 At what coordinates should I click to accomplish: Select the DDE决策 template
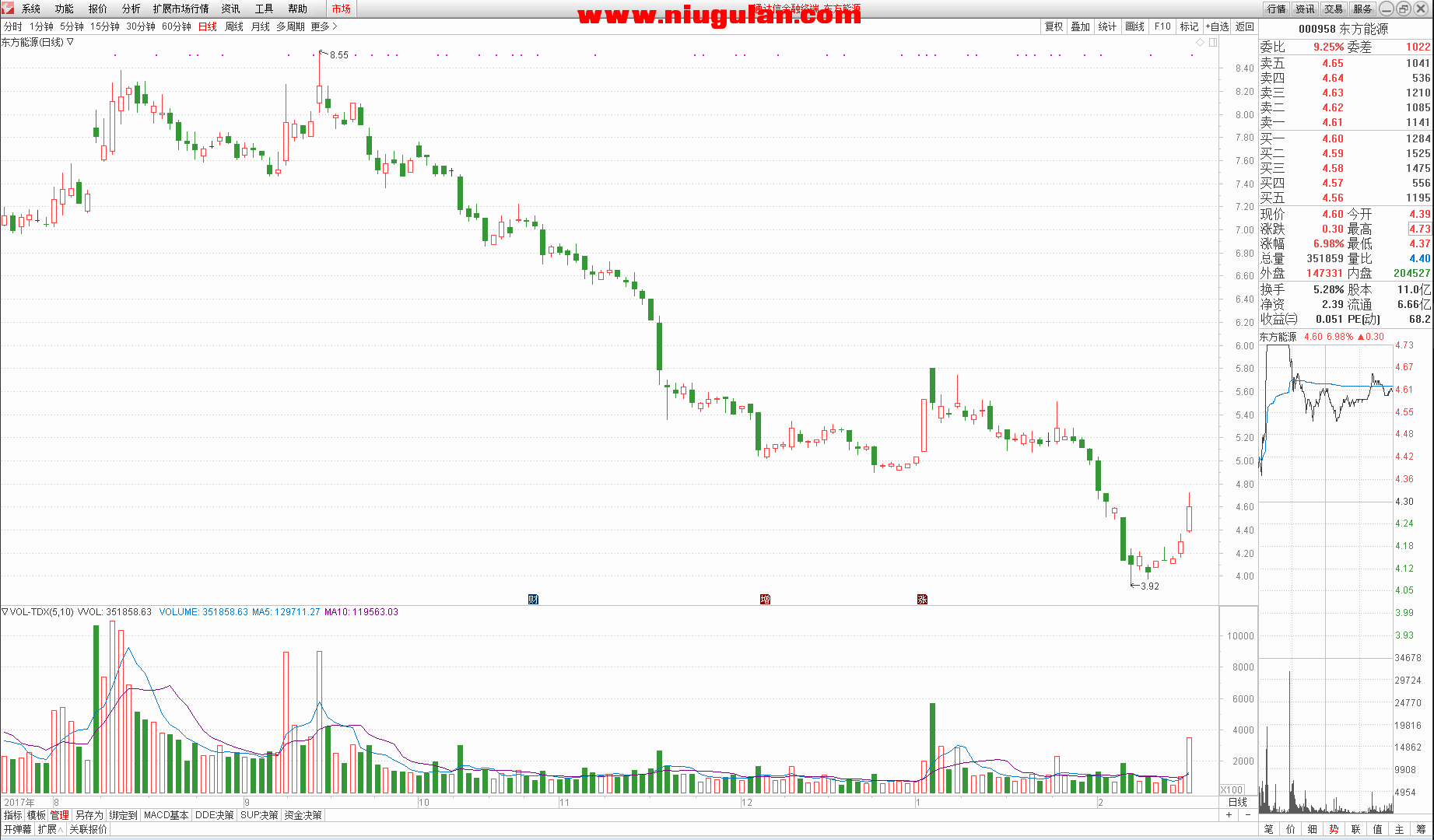pyautogui.click(x=215, y=815)
